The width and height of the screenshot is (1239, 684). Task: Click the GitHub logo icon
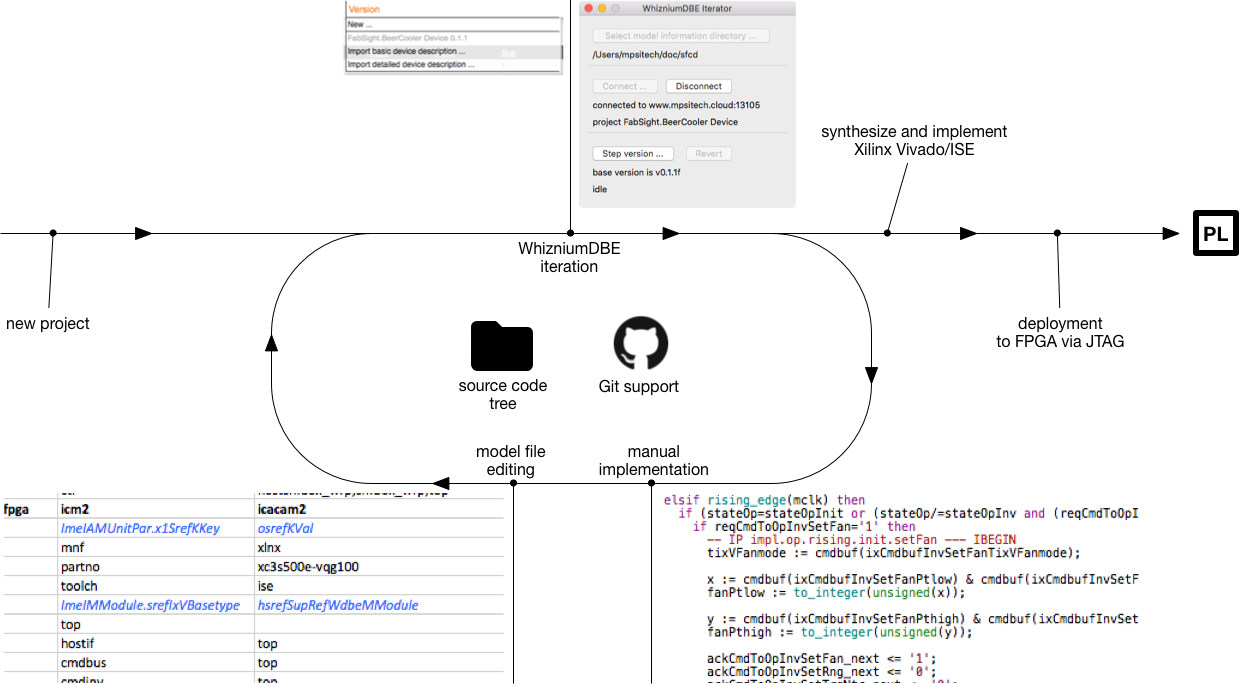point(639,343)
